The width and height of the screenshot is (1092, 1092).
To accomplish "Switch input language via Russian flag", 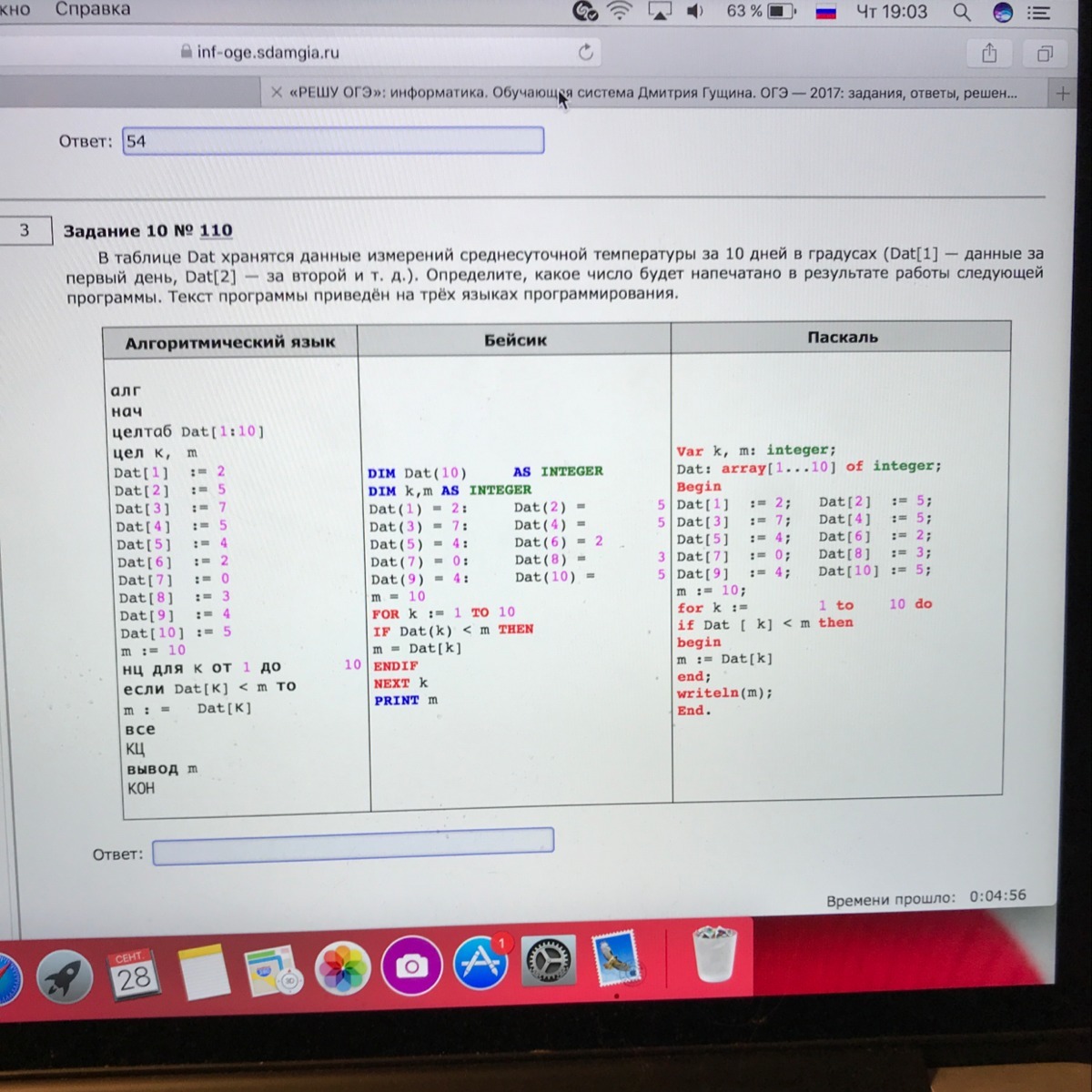I will click(825, 13).
